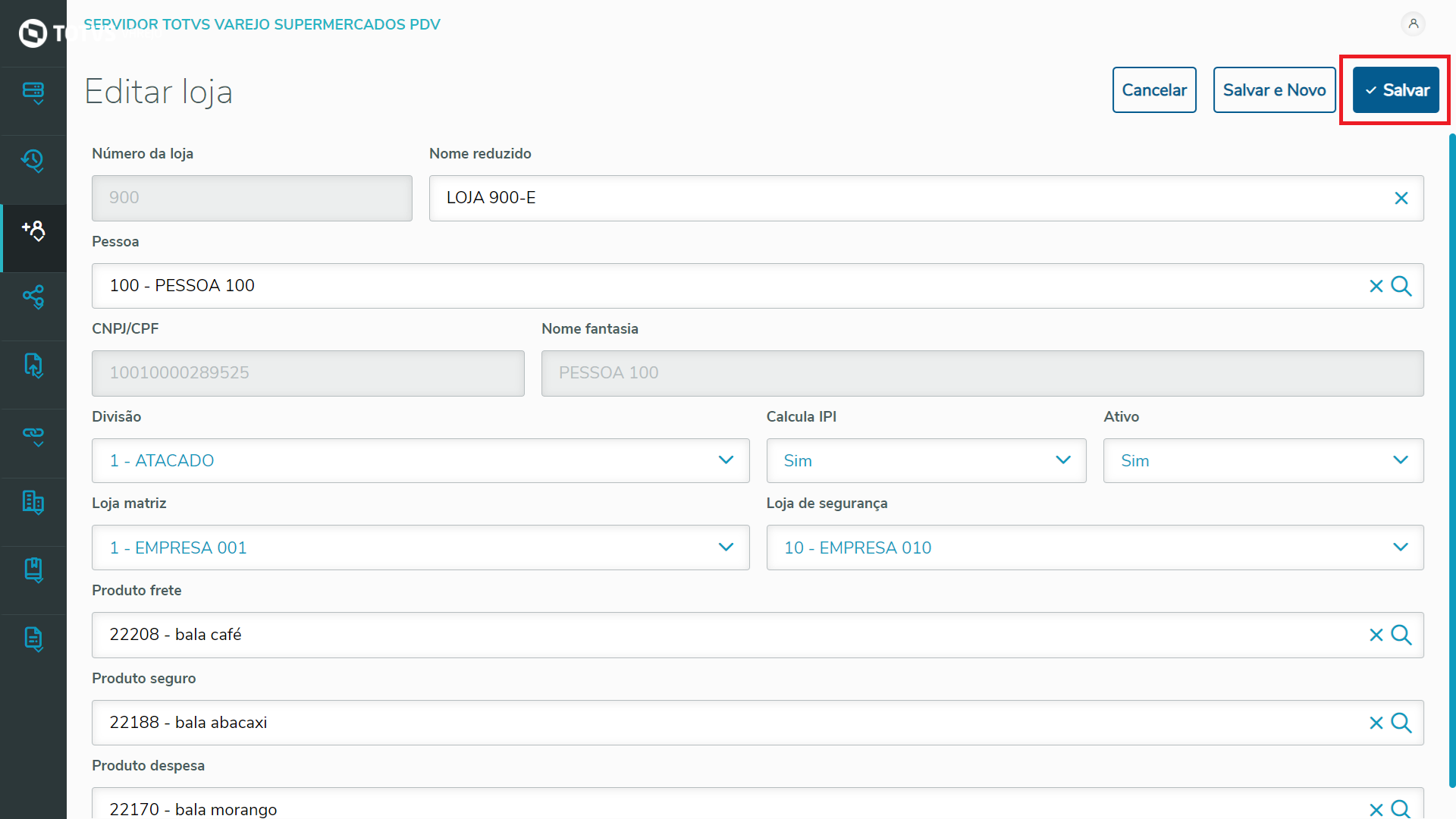Click the server icon in sidebar
The height and width of the screenshot is (819, 1456).
[x=33, y=93]
